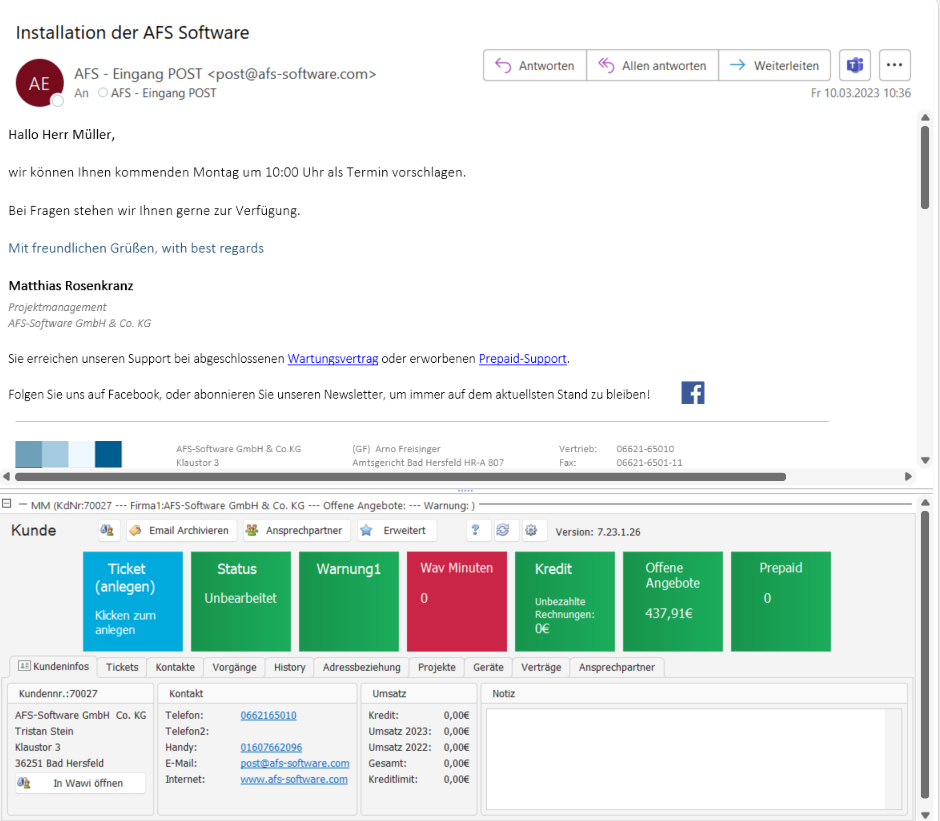Switch to the Tickets tab
This screenshot has height=821, width=940.
point(122,667)
